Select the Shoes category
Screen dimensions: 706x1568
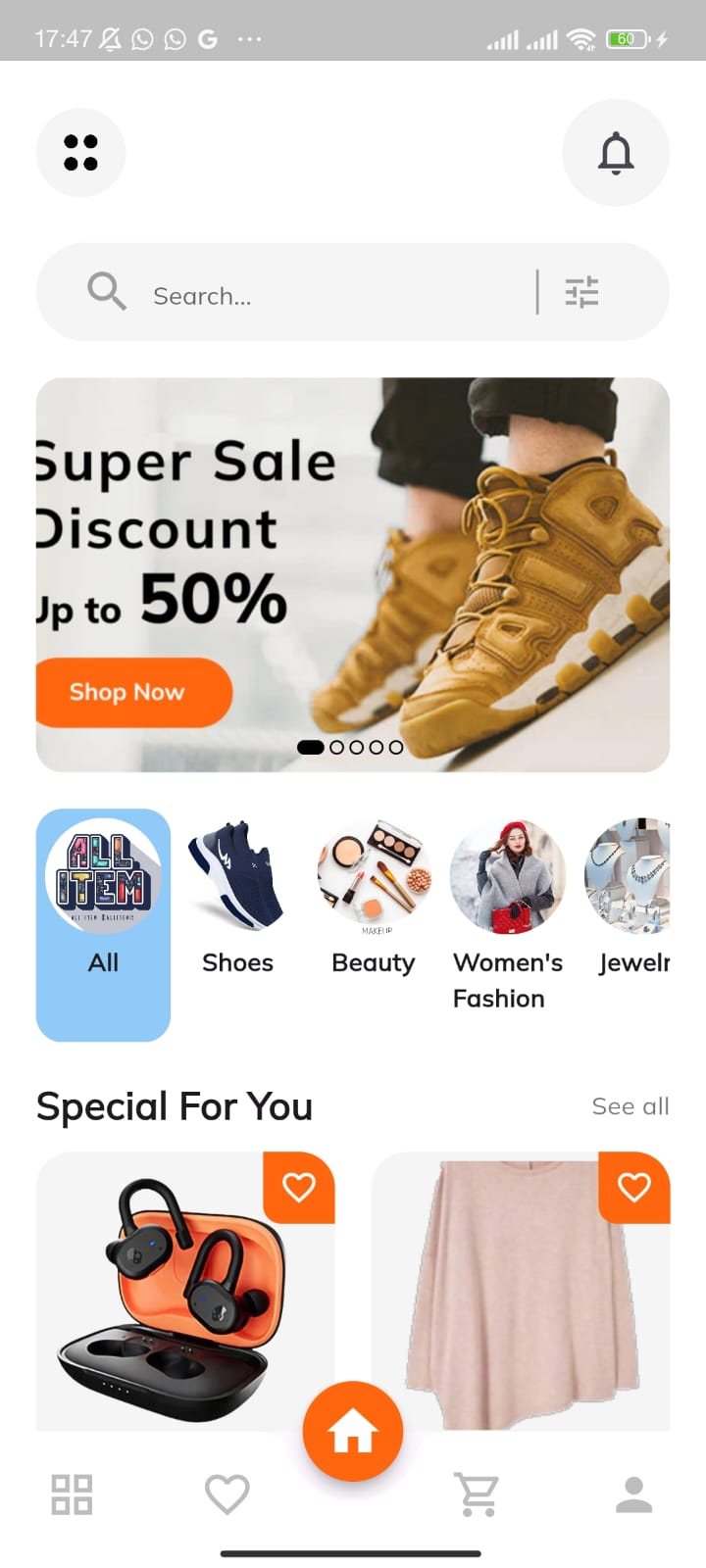coord(237,899)
